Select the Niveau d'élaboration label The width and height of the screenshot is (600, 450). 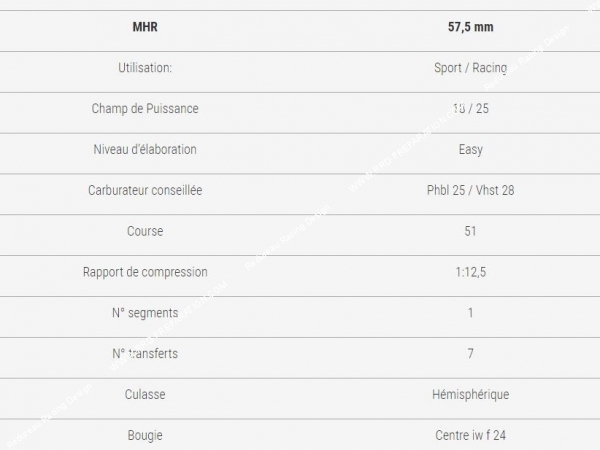coord(145,149)
